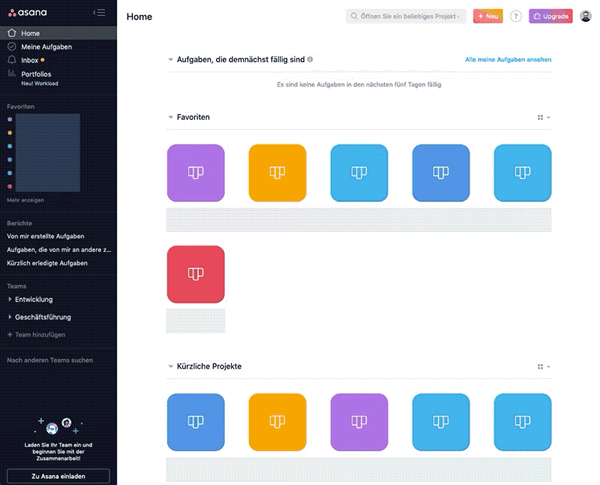
Task: Open the user profile avatar
Action: click(x=586, y=16)
